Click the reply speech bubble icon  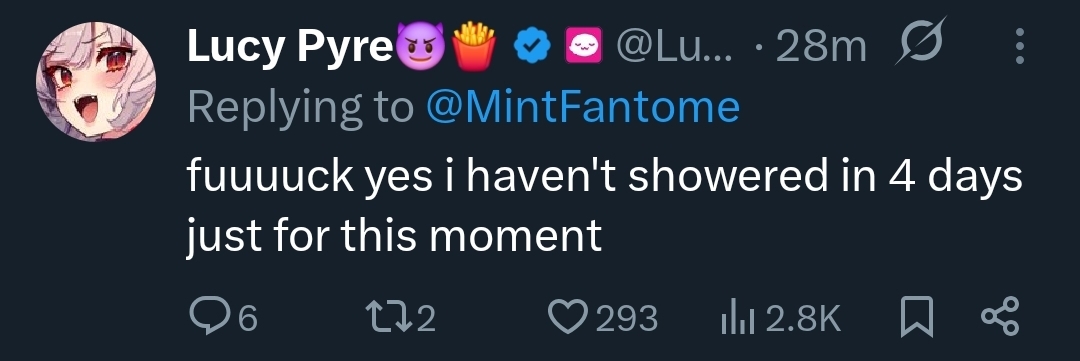tap(211, 318)
